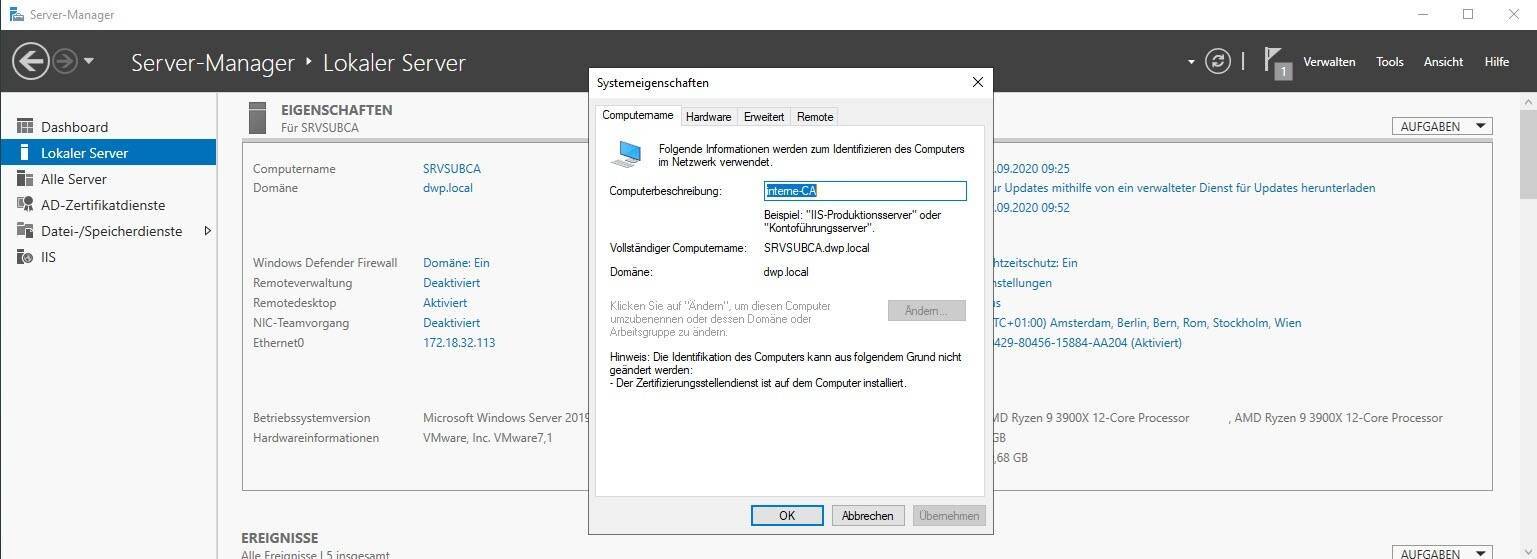Click the Abbrechen button
This screenshot has height=559, width=1537.
click(867, 516)
